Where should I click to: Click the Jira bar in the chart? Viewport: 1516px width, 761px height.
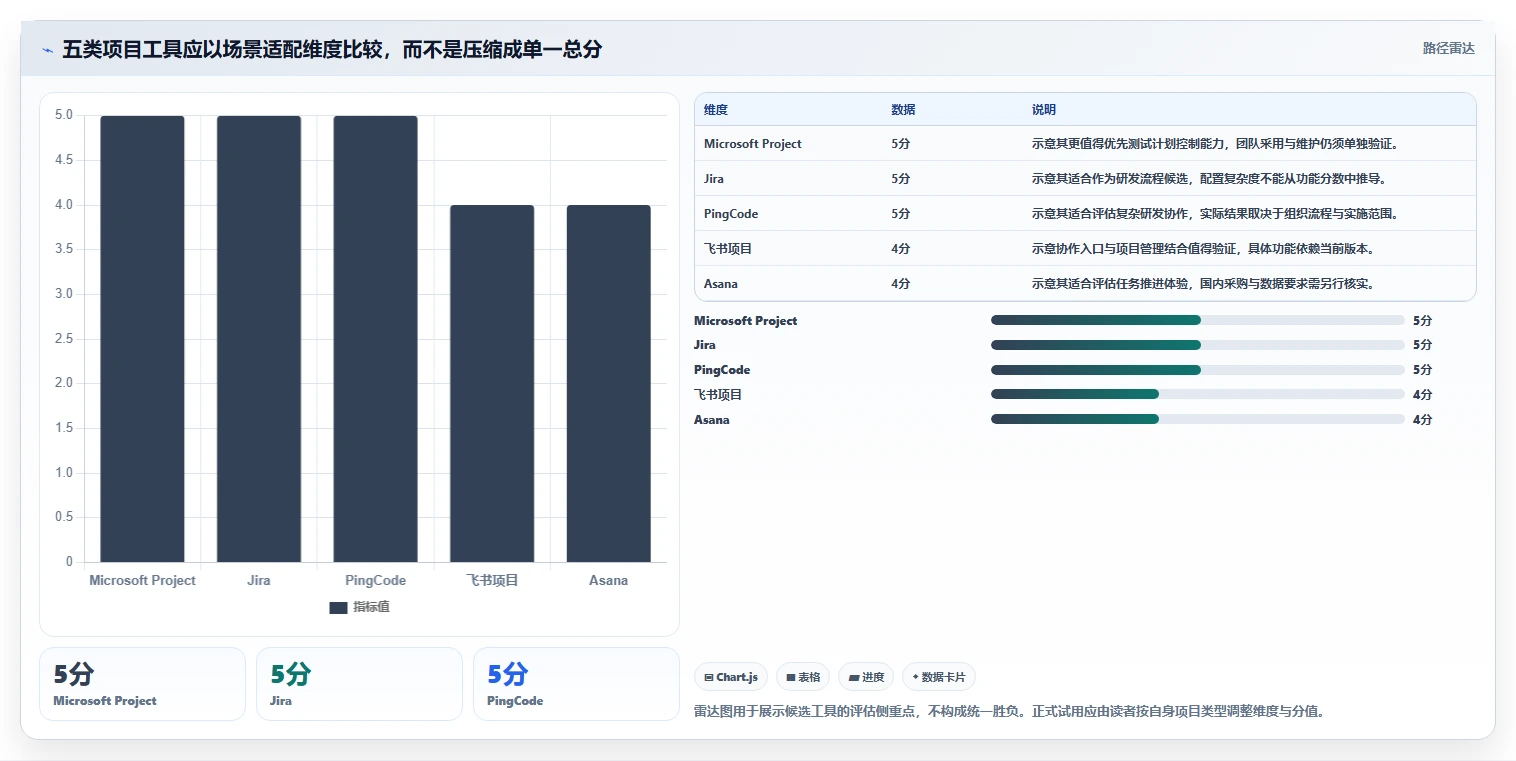[x=259, y=339]
